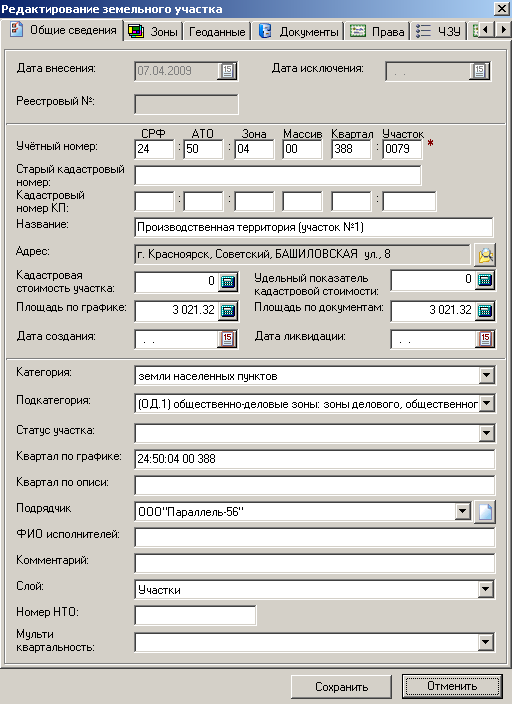The image size is (512, 704).
Task: Open the Зоны tab
Action: point(153,31)
